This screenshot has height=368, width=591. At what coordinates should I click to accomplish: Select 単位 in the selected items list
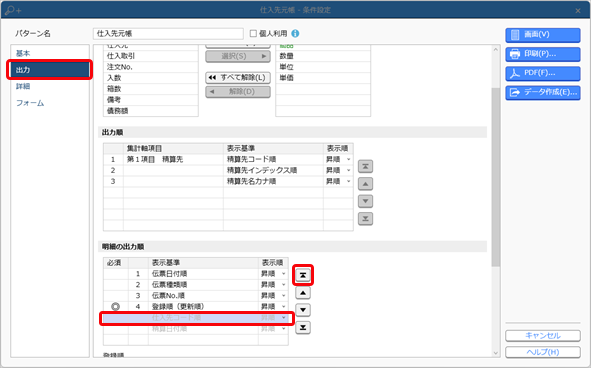pos(323,67)
